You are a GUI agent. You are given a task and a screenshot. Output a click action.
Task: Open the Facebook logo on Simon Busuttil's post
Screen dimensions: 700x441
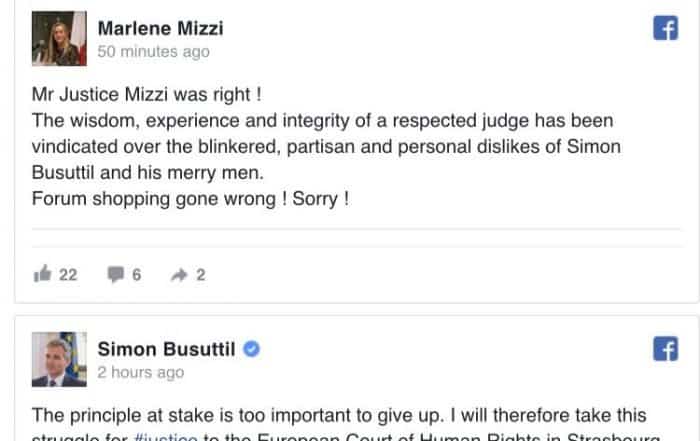665,349
